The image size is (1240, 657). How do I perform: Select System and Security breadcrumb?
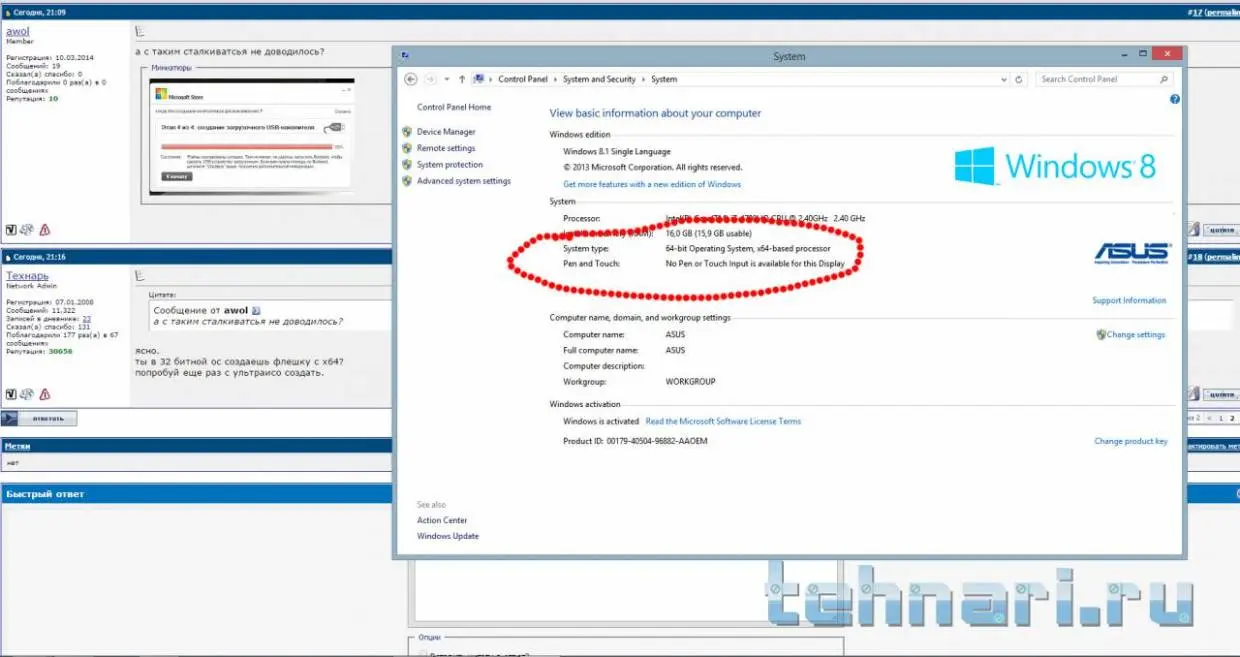599,79
